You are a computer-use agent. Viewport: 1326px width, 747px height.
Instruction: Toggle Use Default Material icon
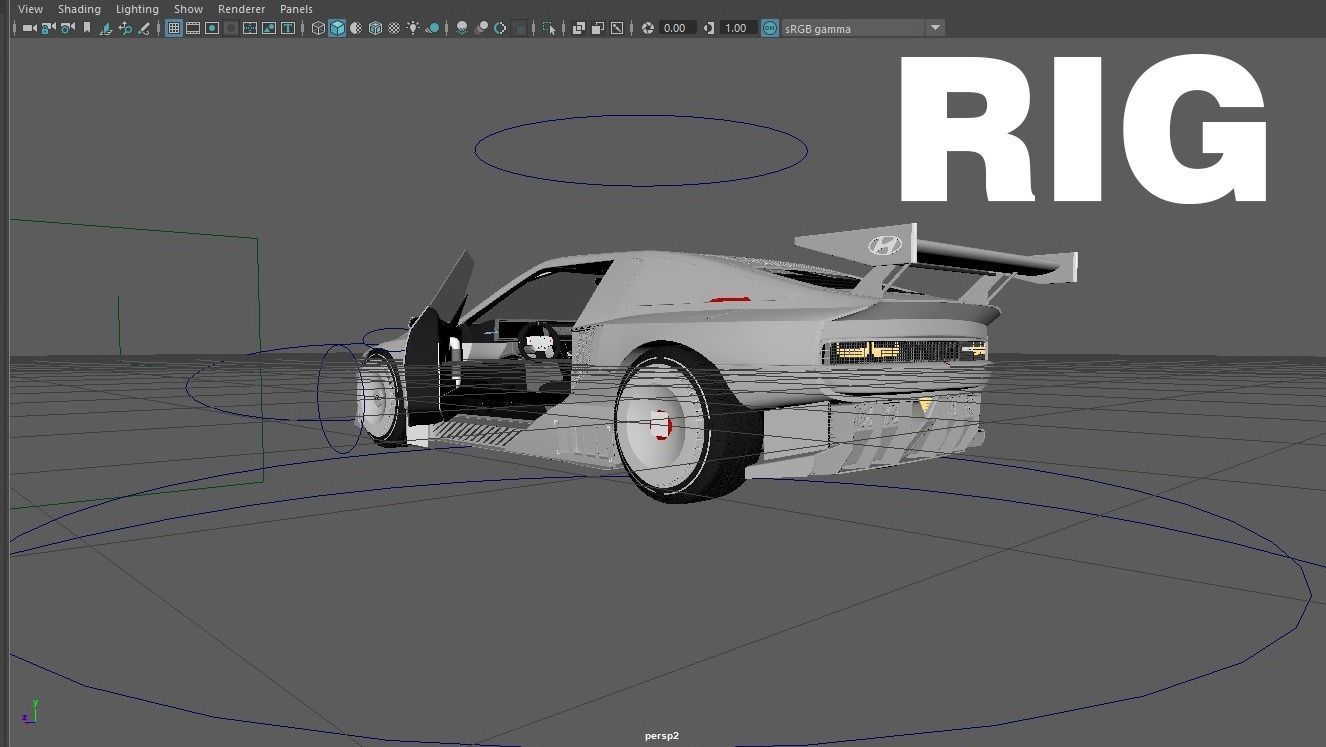[x=356, y=28]
